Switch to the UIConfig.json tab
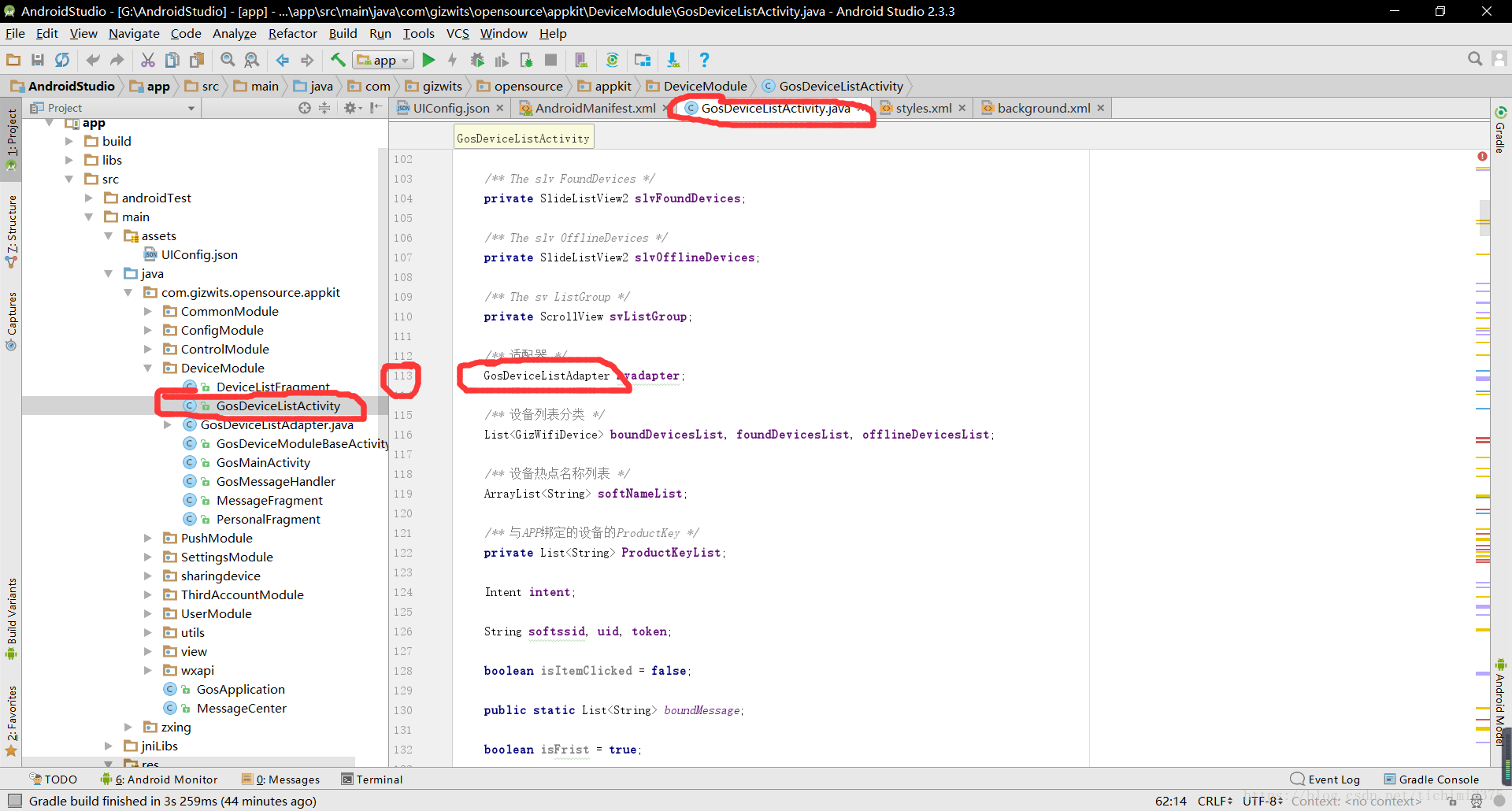Viewport: 1512px width, 811px height. coord(450,108)
